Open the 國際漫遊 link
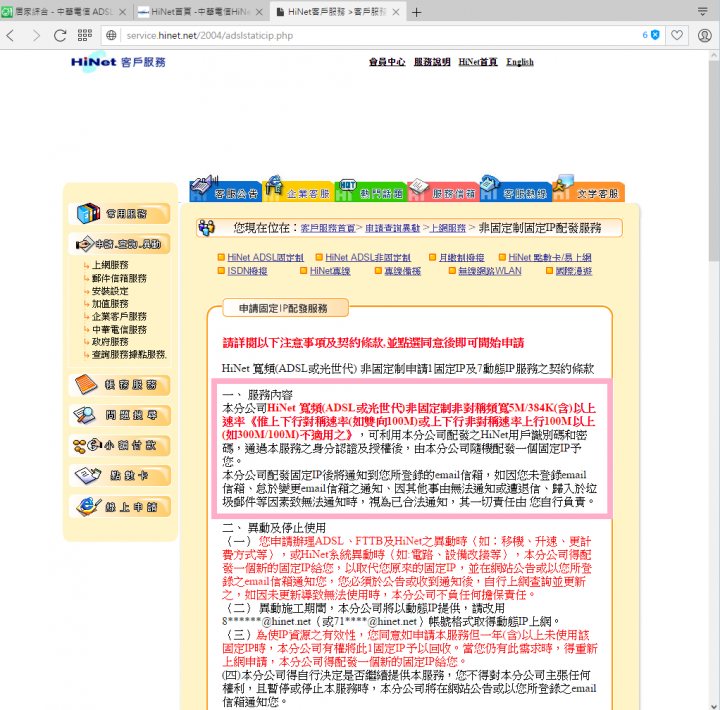The height and width of the screenshot is (710, 720). click(x=574, y=271)
